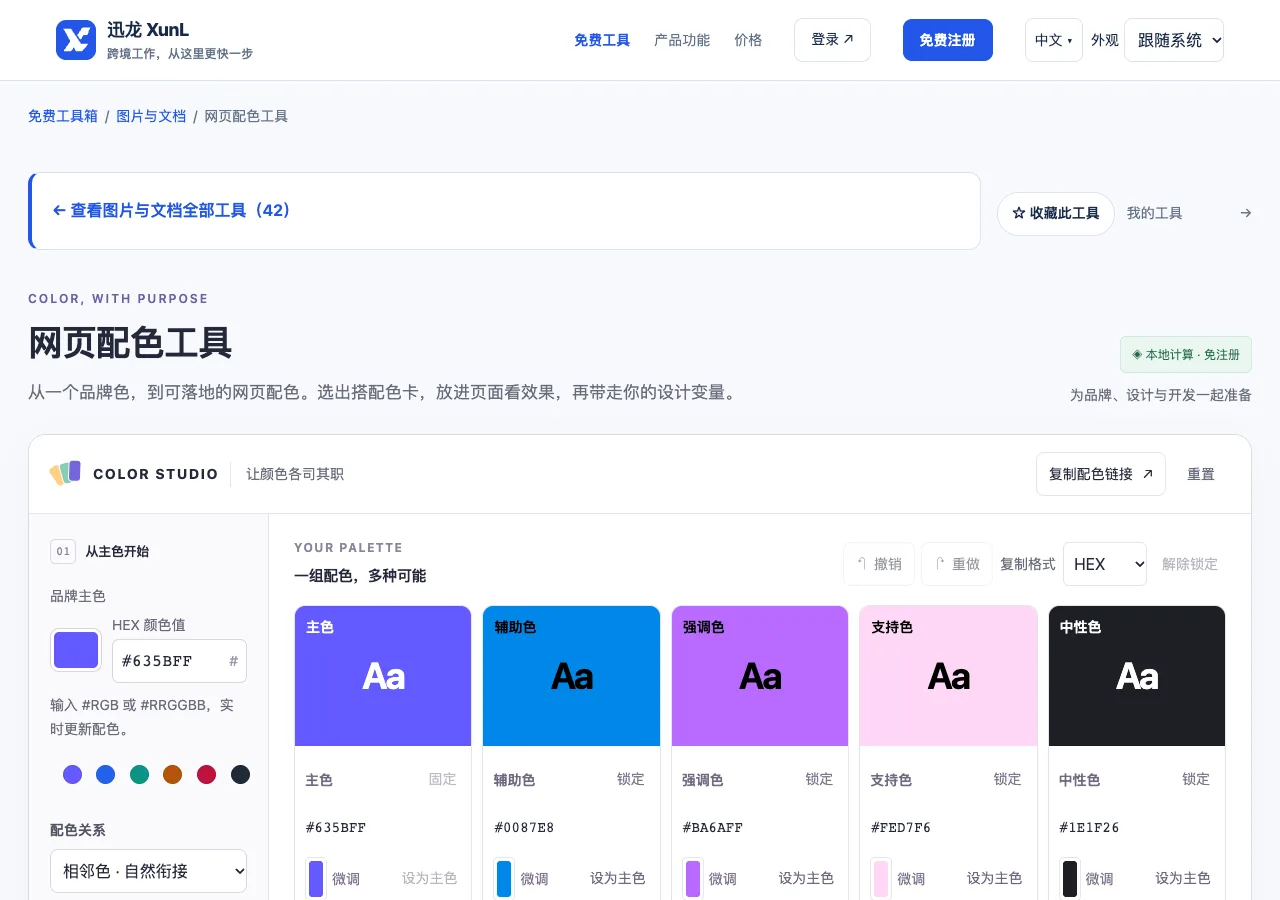This screenshot has width=1280, height=900.
Task: Toggle lock on 强调色 card
Action: pos(819,779)
